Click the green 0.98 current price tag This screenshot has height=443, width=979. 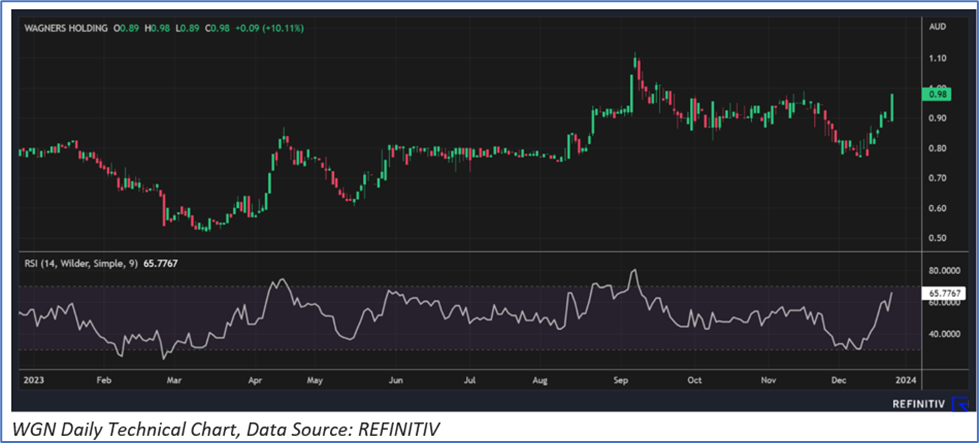pyautogui.click(x=938, y=94)
